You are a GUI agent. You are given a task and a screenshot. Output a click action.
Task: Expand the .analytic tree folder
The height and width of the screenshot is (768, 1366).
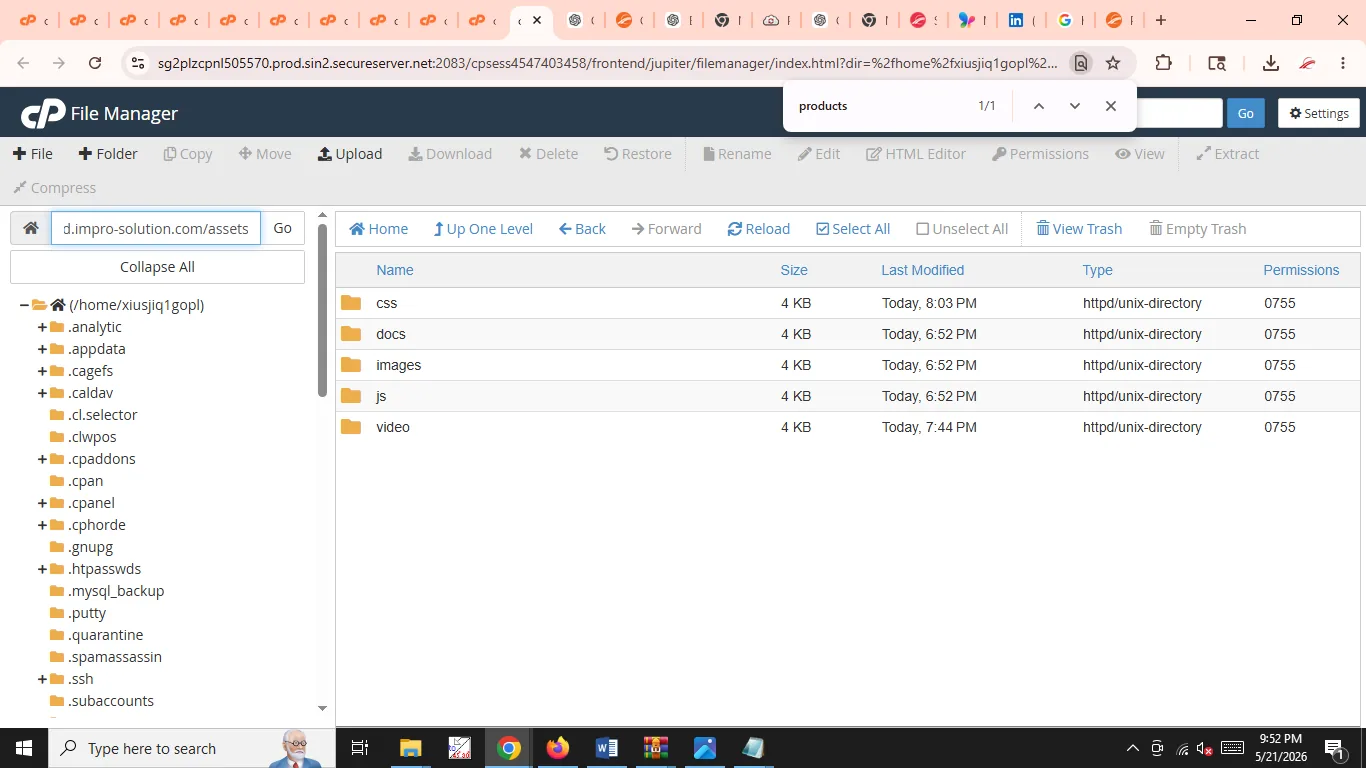point(42,327)
